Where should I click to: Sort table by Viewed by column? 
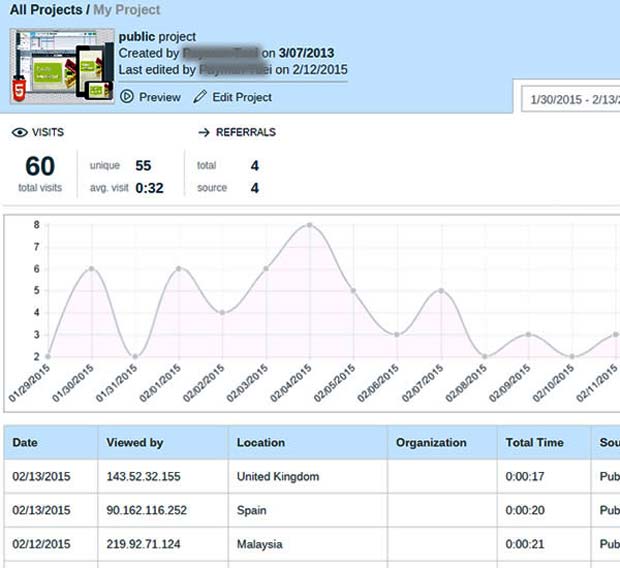point(134,442)
